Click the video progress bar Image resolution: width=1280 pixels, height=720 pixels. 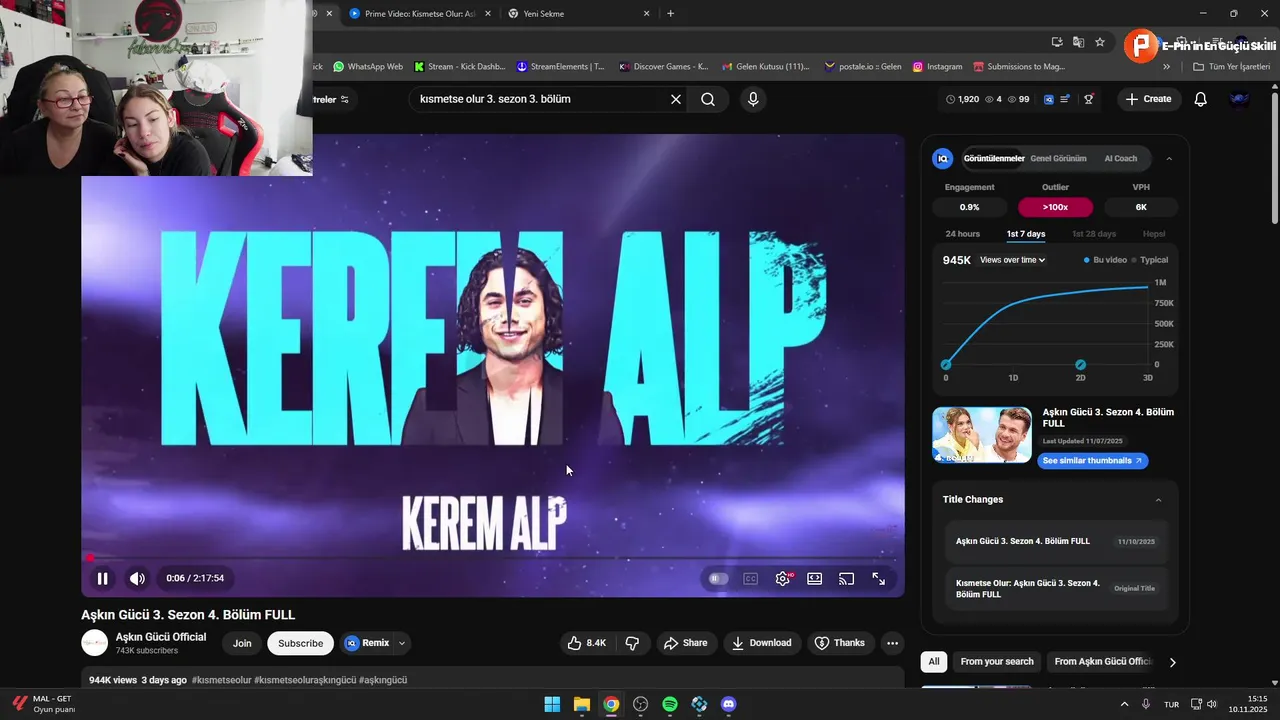(493, 558)
